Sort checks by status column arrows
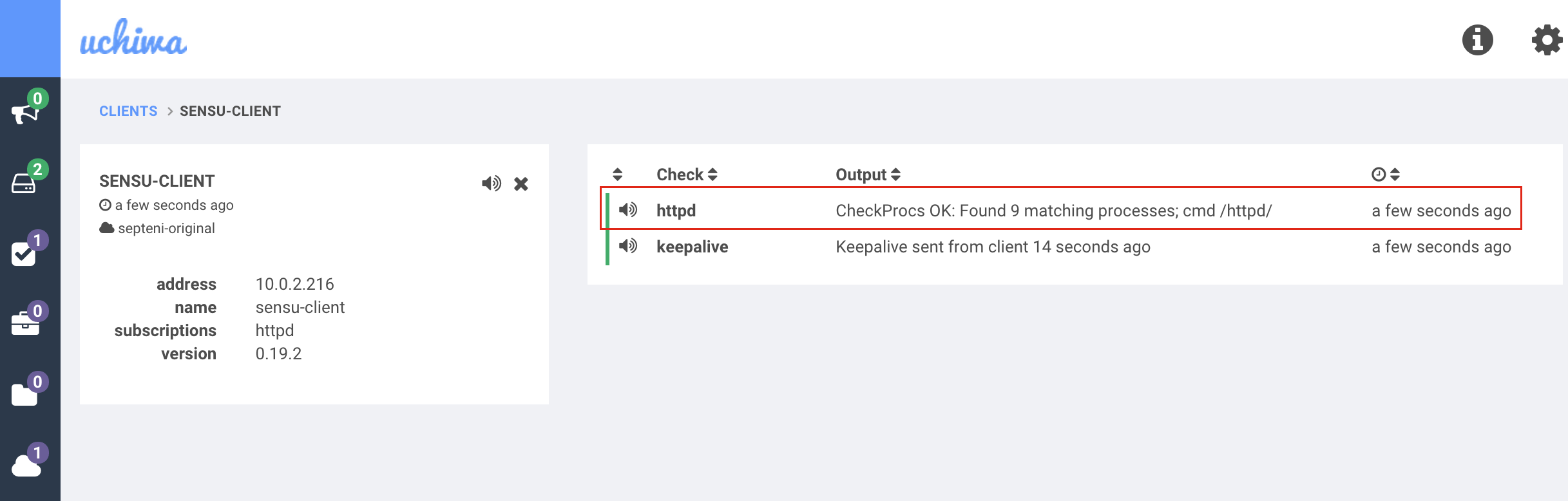This screenshot has height=501, width=1568. [617, 175]
